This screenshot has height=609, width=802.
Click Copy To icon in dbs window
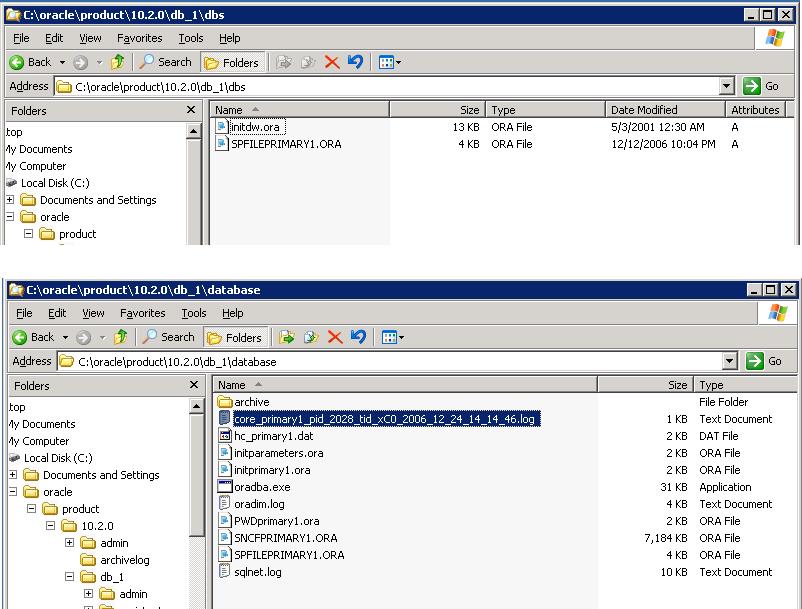click(308, 62)
